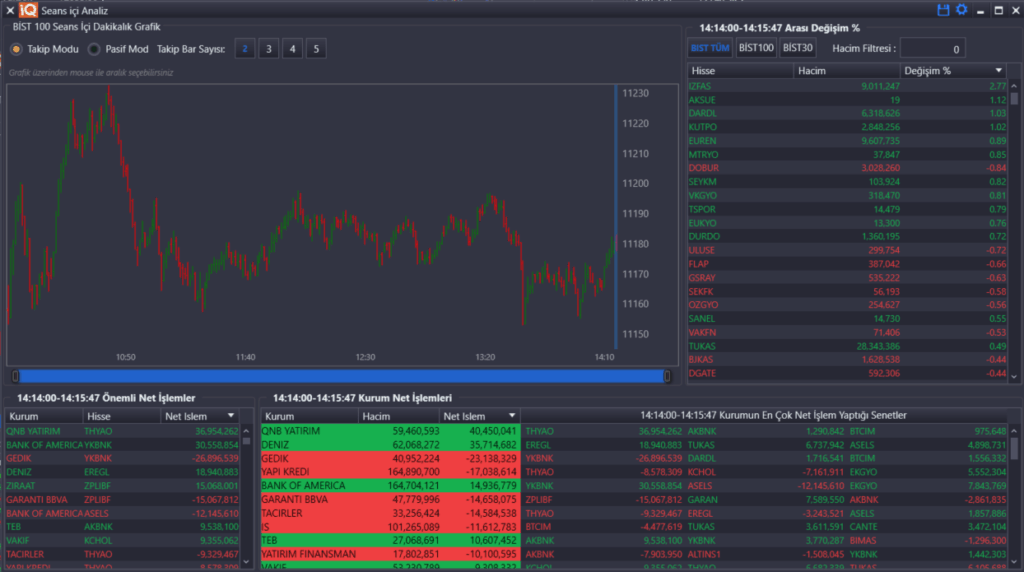Select TEB AKBNK row in Önemli Net İşlemler
The height and width of the screenshot is (572, 1024).
click(123, 527)
